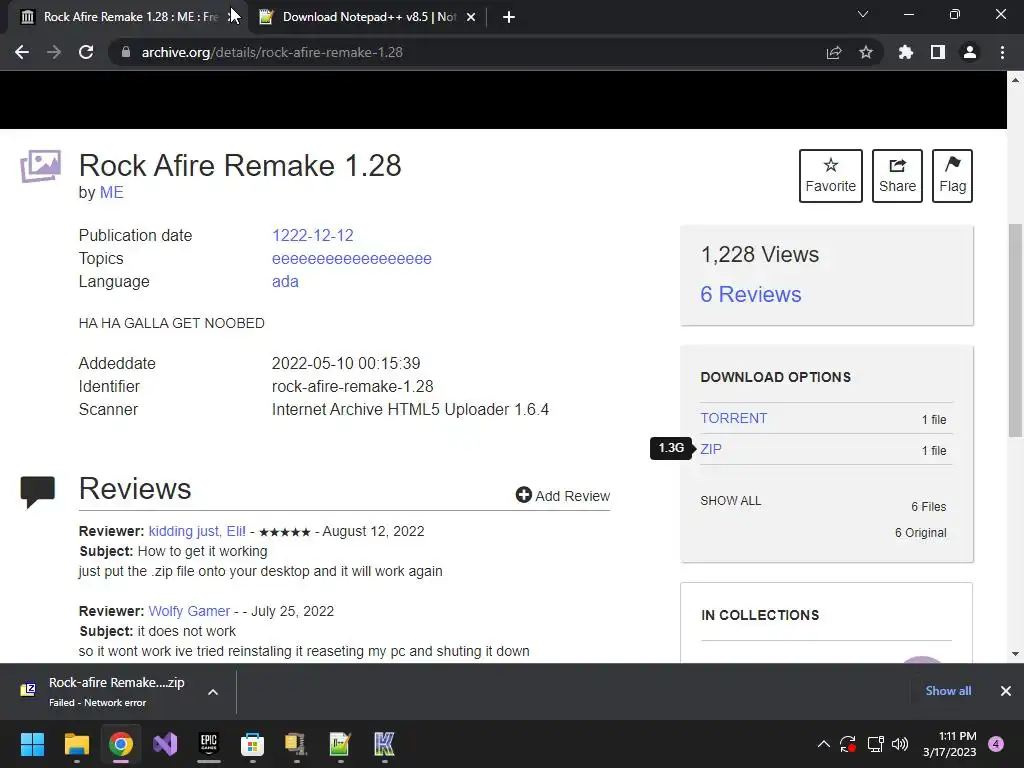This screenshot has height=768, width=1024.
Task: Open the notification count badge
Action: pos(997,744)
